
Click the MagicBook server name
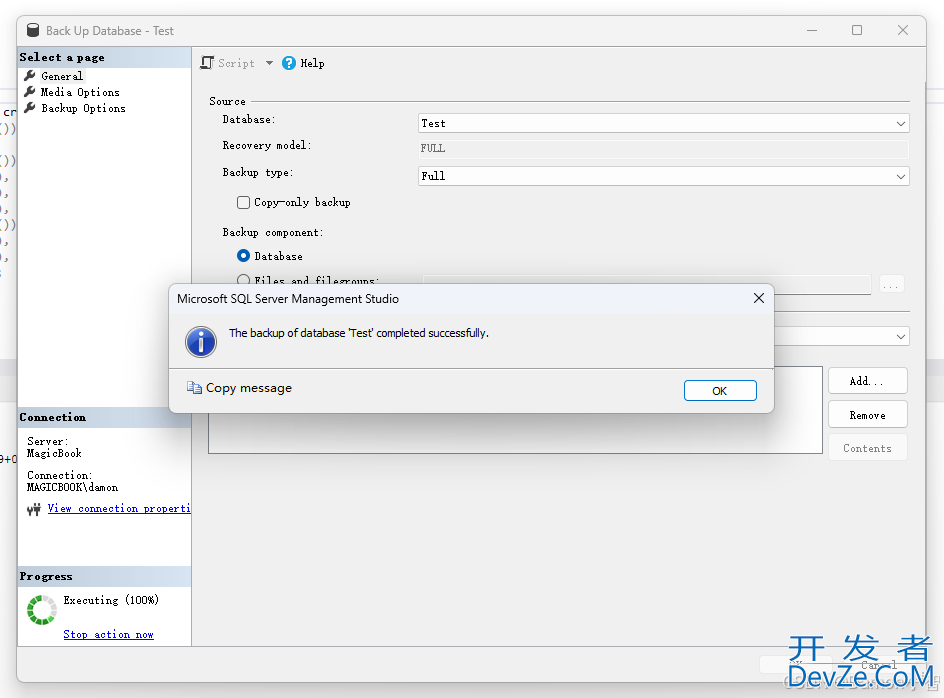(54, 453)
